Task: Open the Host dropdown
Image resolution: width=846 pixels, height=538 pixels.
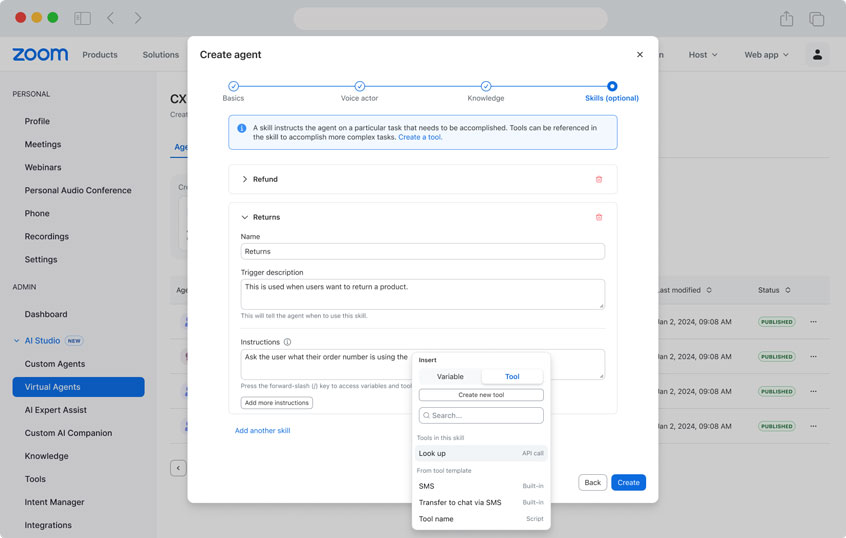Action: click(702, 55)
